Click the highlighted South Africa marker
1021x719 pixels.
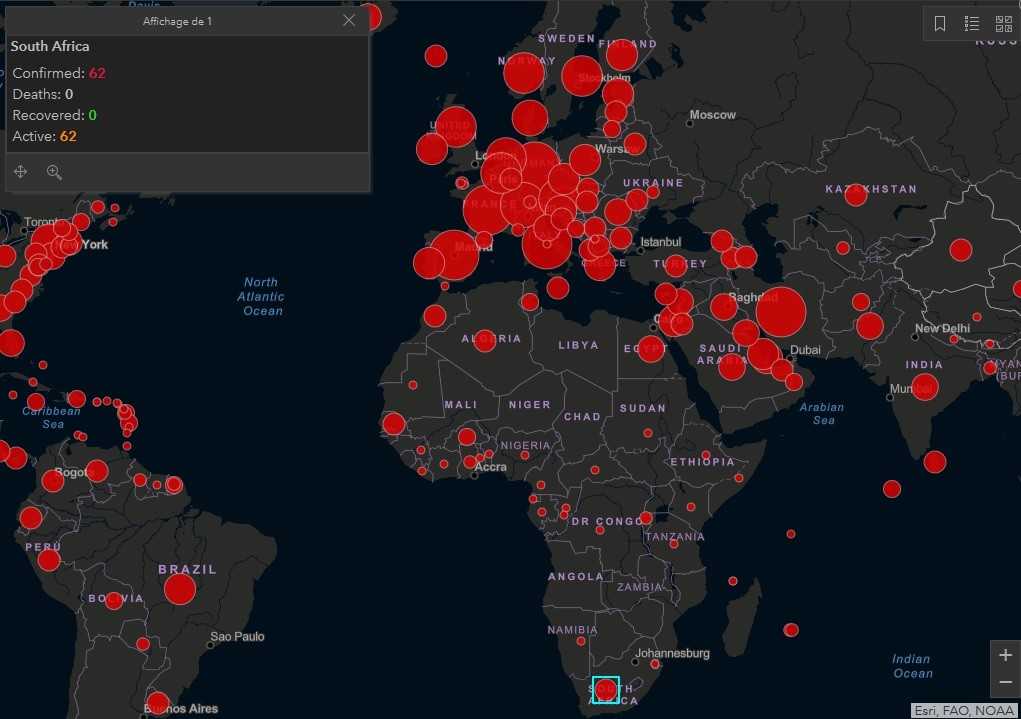tap(605, 690)
